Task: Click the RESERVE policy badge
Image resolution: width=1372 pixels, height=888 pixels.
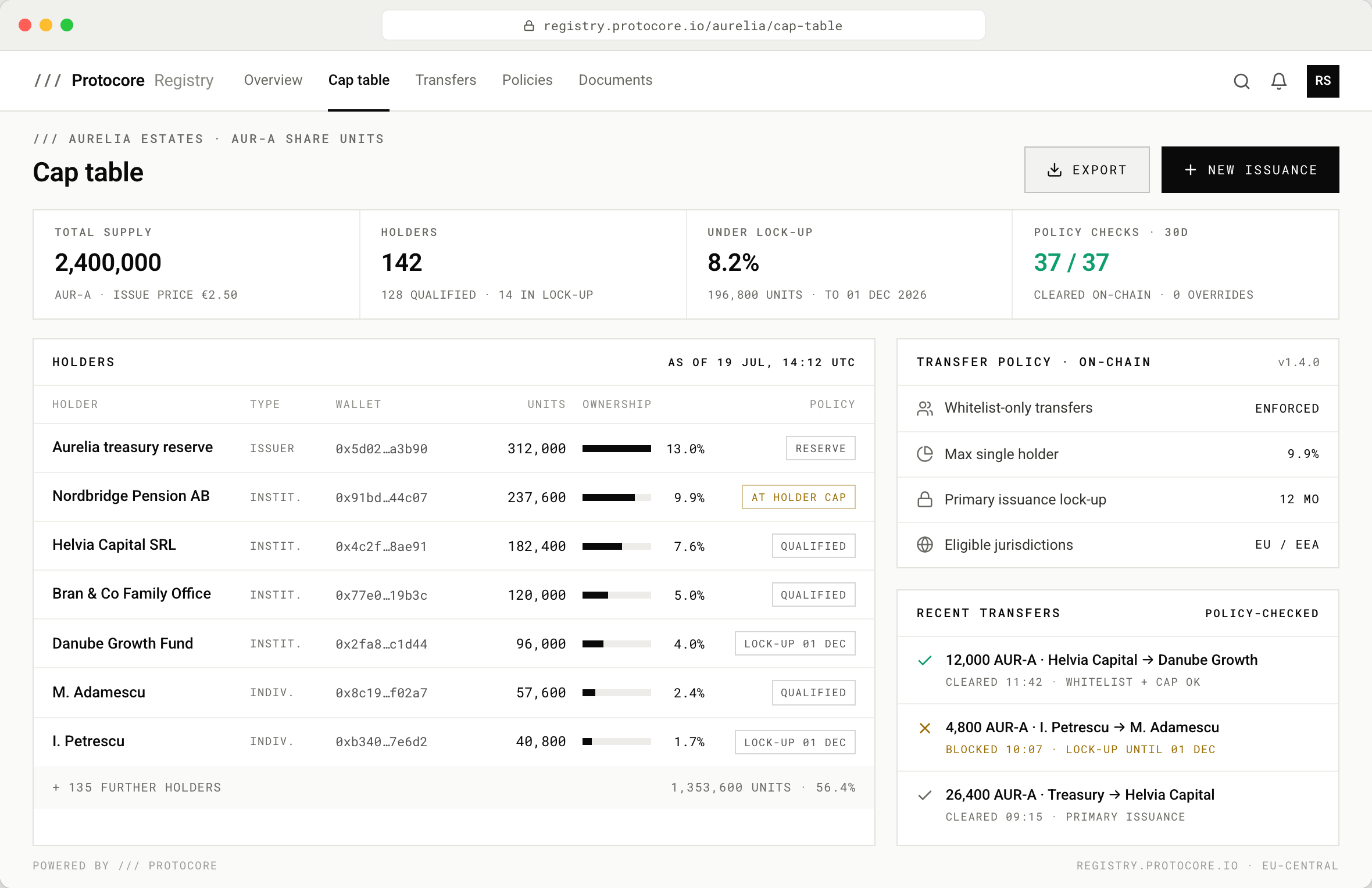Action: (821, 448)
